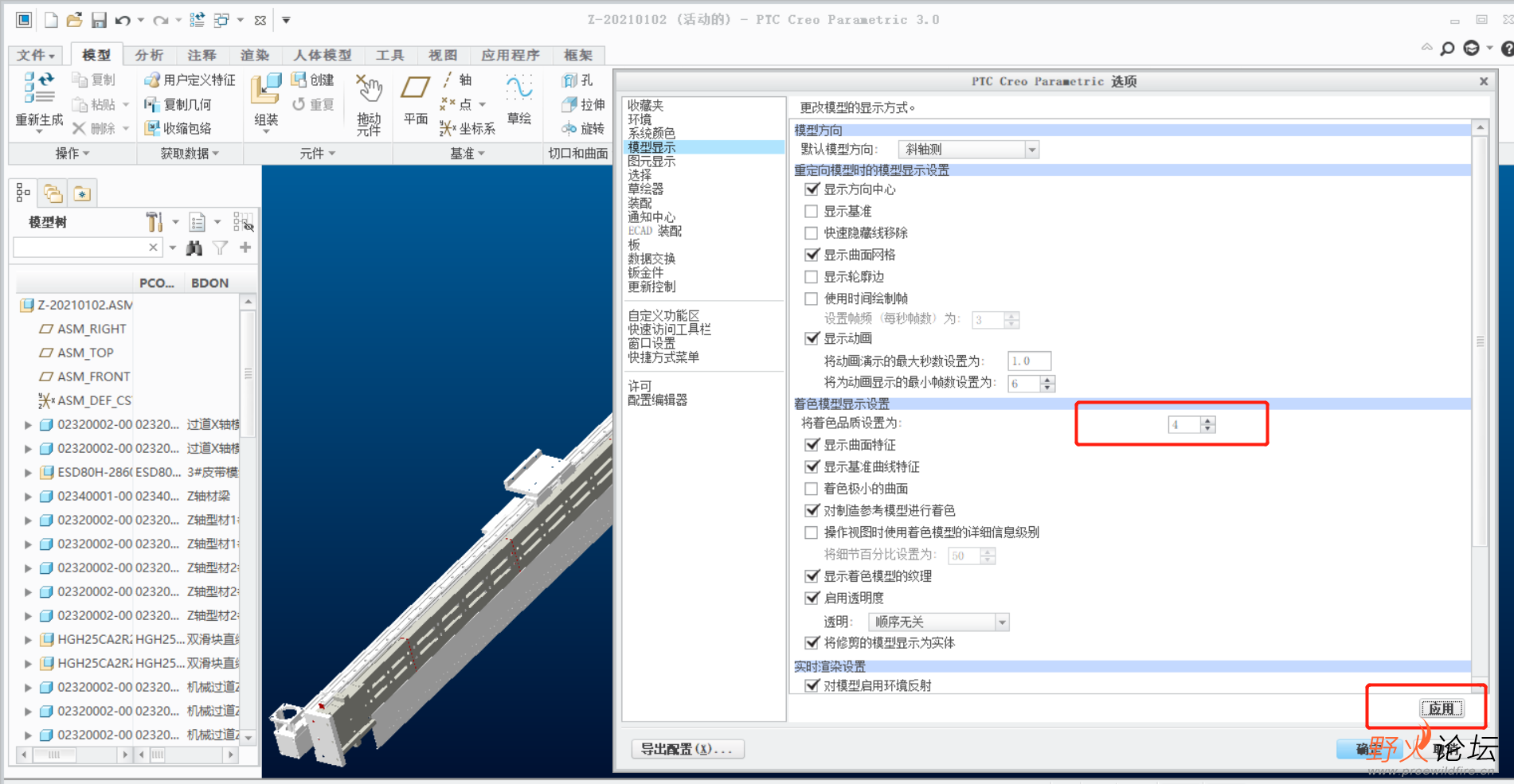
Task: Open the windows switcher icon
Action: [221, 20]
